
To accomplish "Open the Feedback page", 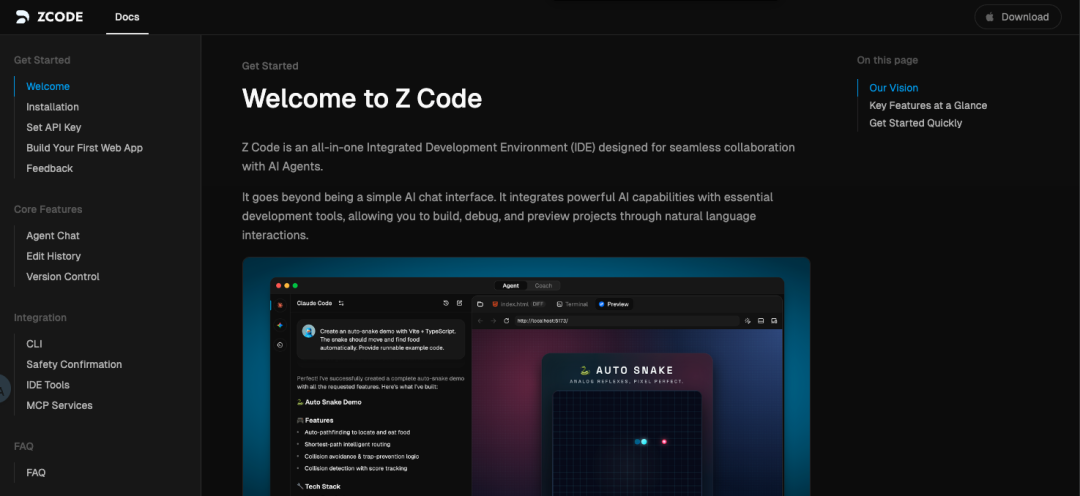I will click(x=50, y=168).
